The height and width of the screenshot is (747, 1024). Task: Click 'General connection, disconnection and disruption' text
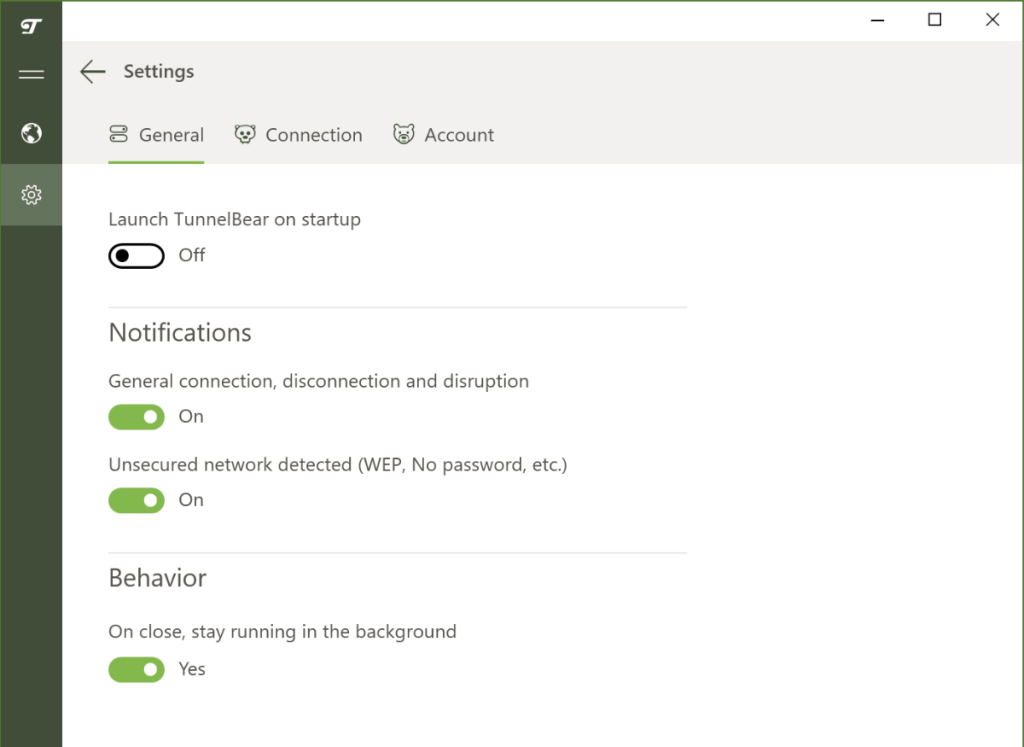tap(319, 381)
